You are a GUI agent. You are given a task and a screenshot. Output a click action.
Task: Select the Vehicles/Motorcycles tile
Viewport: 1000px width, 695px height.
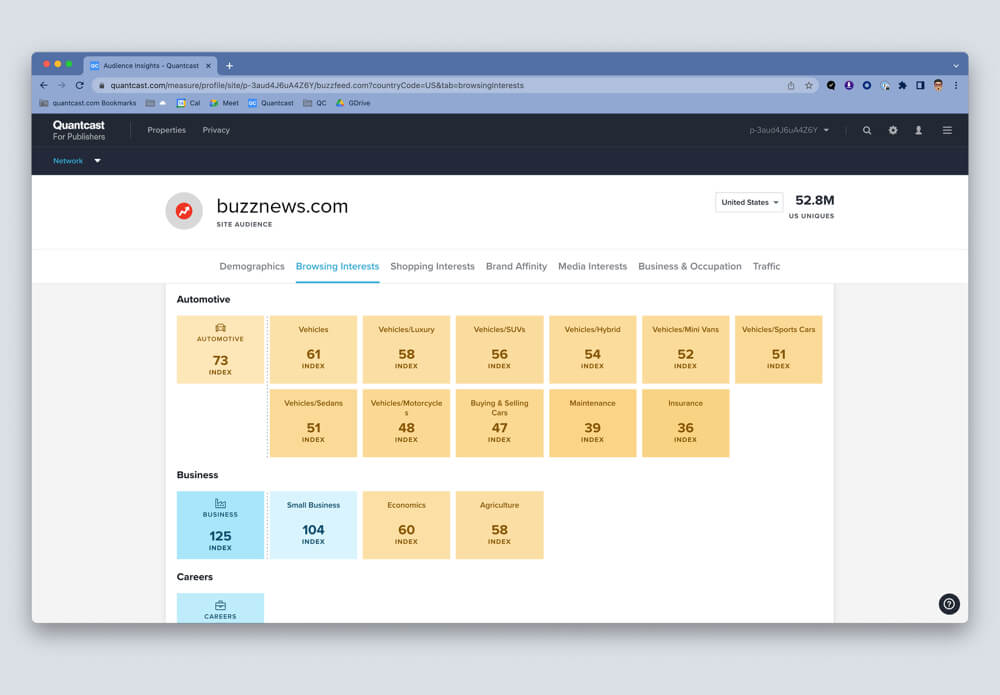tap(406, 423)
